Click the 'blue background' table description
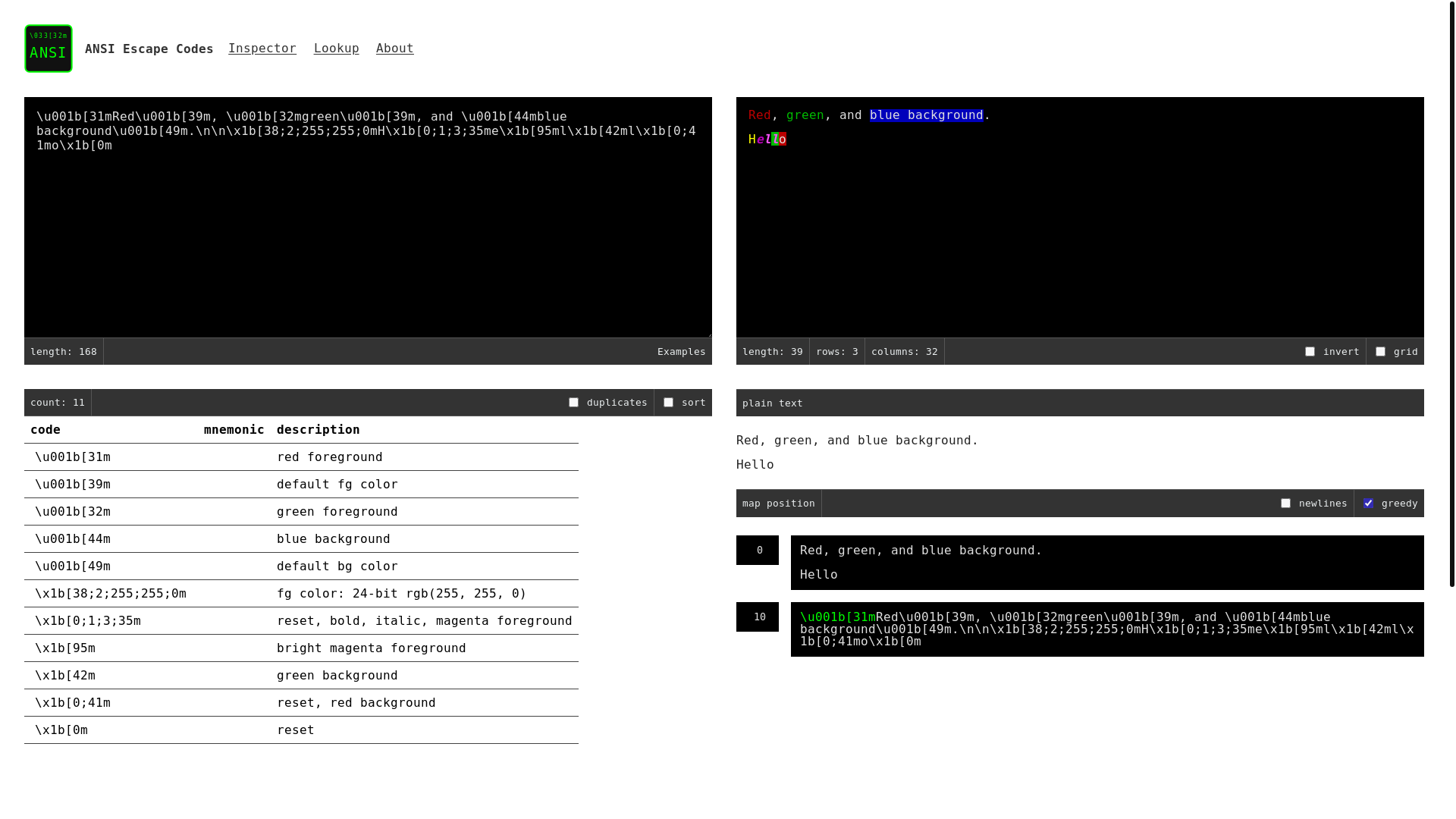The height and width of the screenshot is (819, 1456). [x=334, y=539]
